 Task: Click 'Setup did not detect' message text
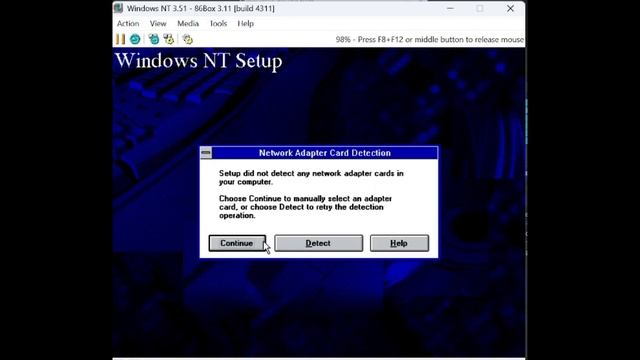(x=311, y=178)
